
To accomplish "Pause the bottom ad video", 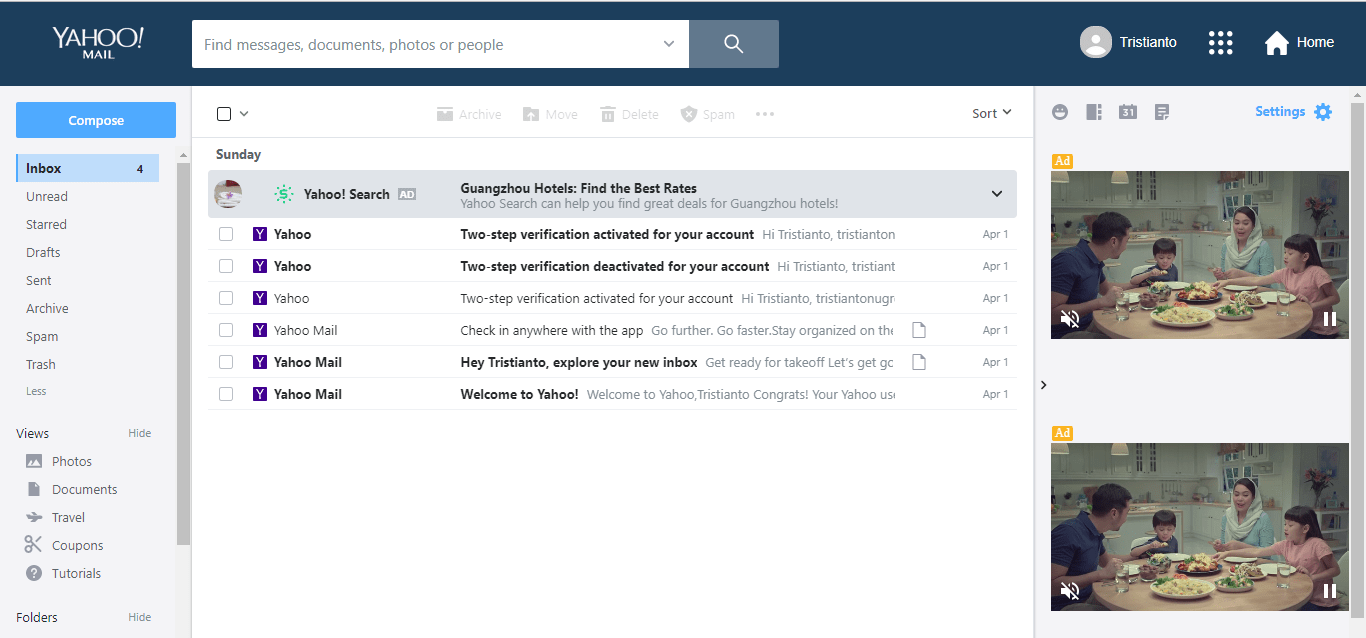I will [x=1330, y=591].
